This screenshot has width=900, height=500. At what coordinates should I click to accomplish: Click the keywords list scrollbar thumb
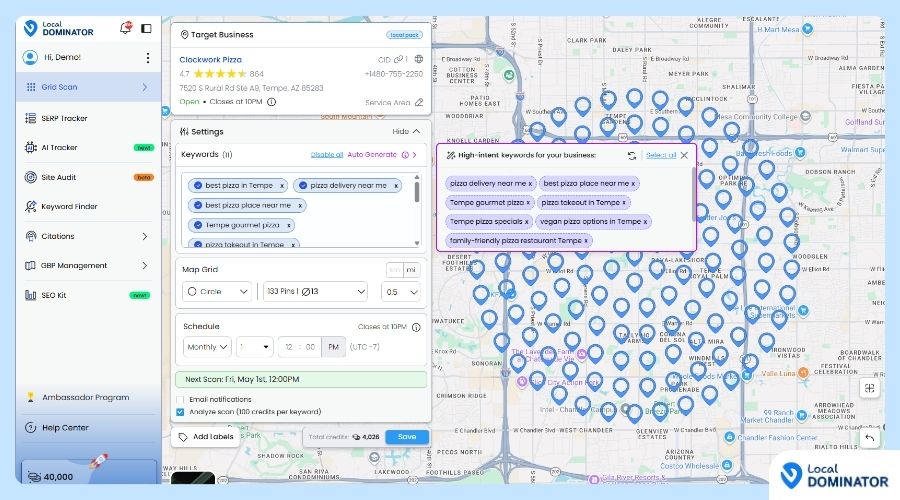pos(417,192)
